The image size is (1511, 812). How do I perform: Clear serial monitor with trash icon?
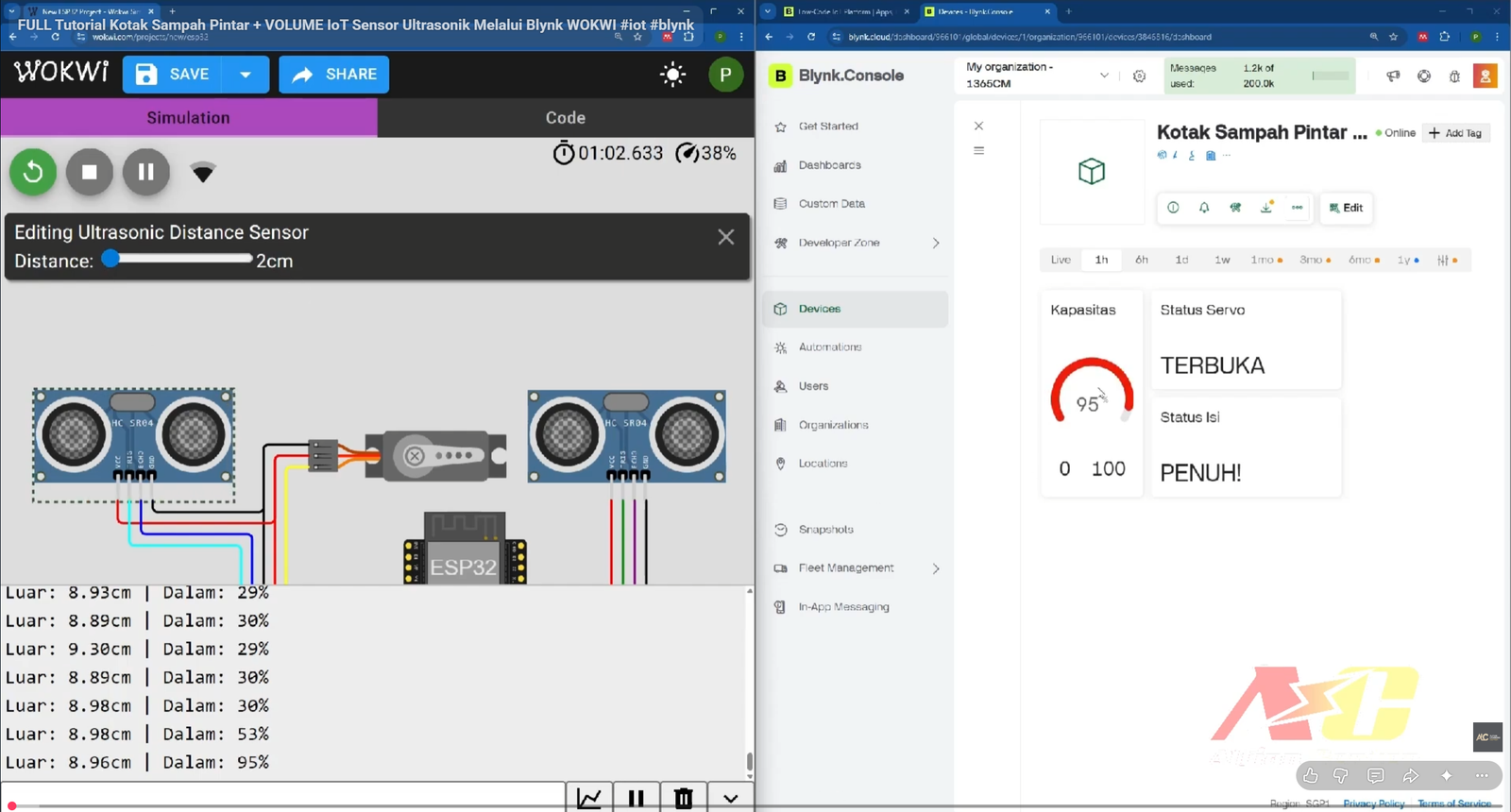click(684, 798)
